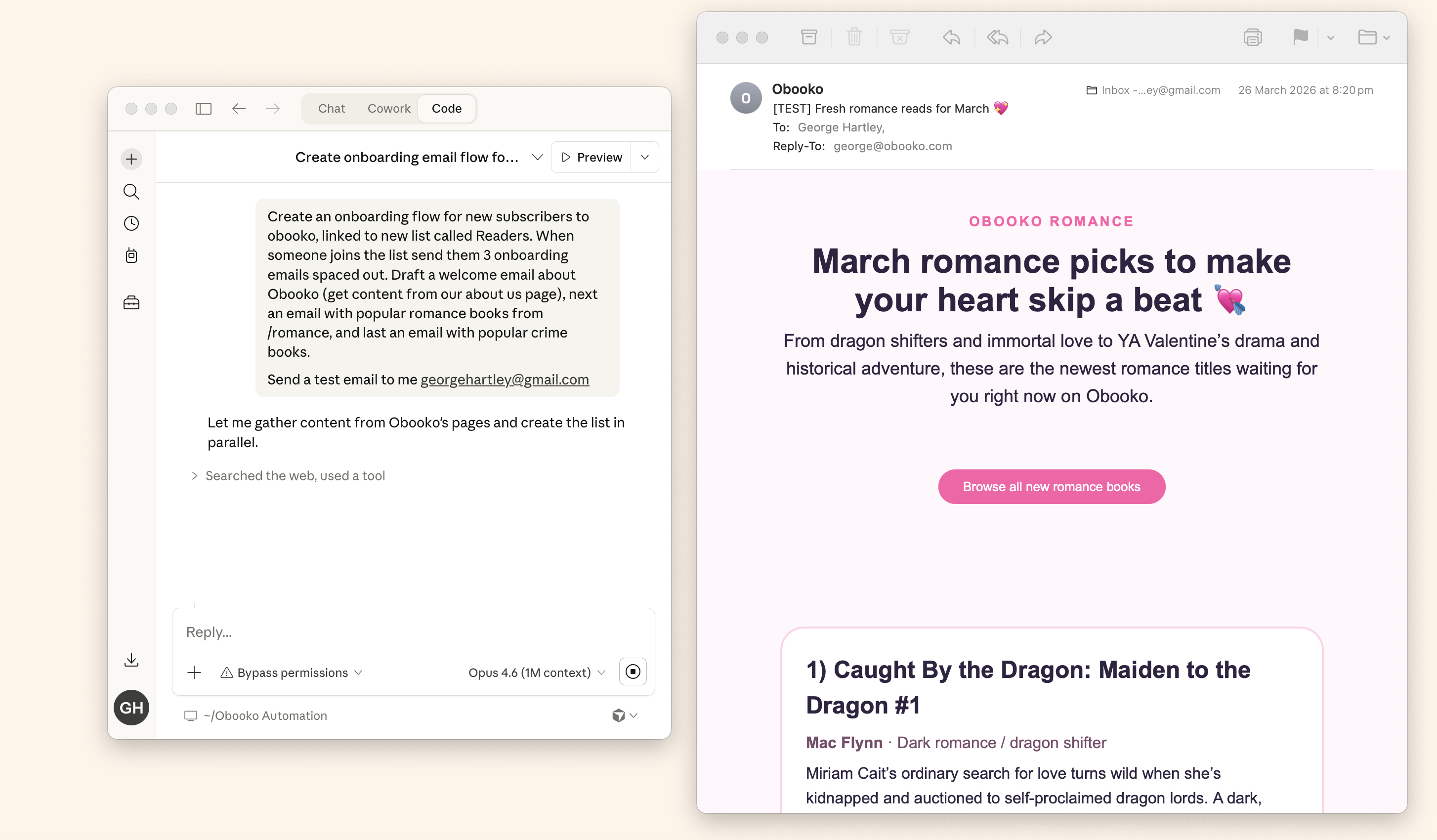Print the email using the printer icon
The height and width of the screenshot is (840, 1437).
[x=1252, y=37]
